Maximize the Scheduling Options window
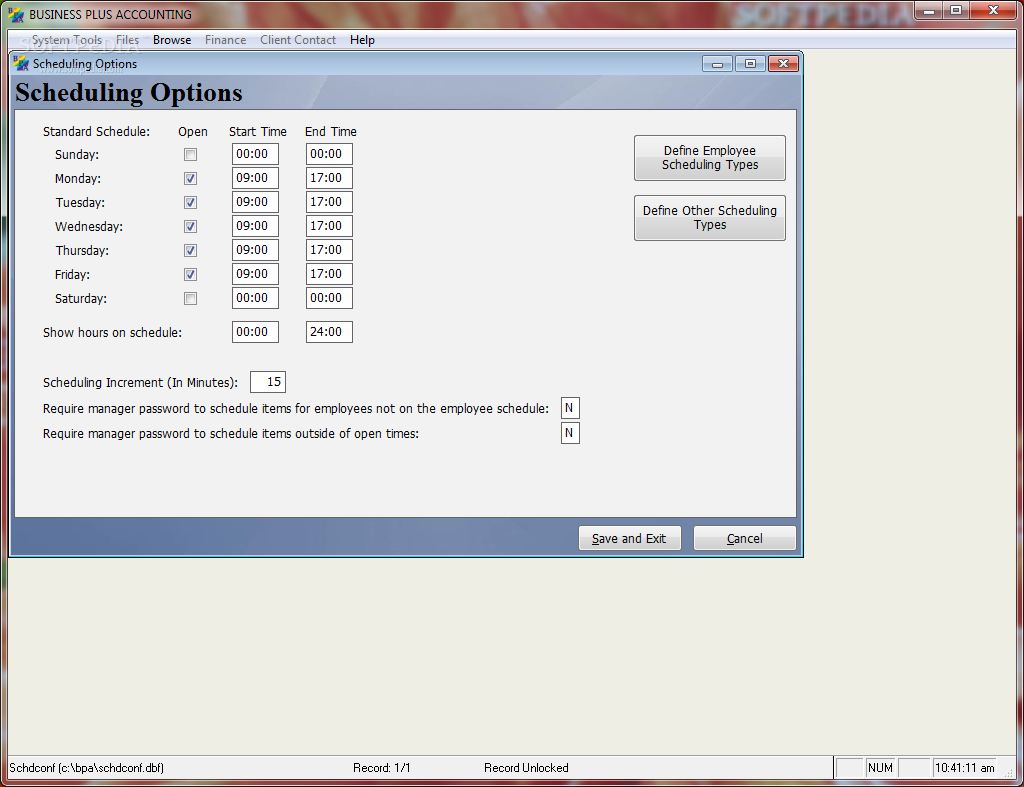The height and width of the screenshot is (787, 1024). click(750, 63)
